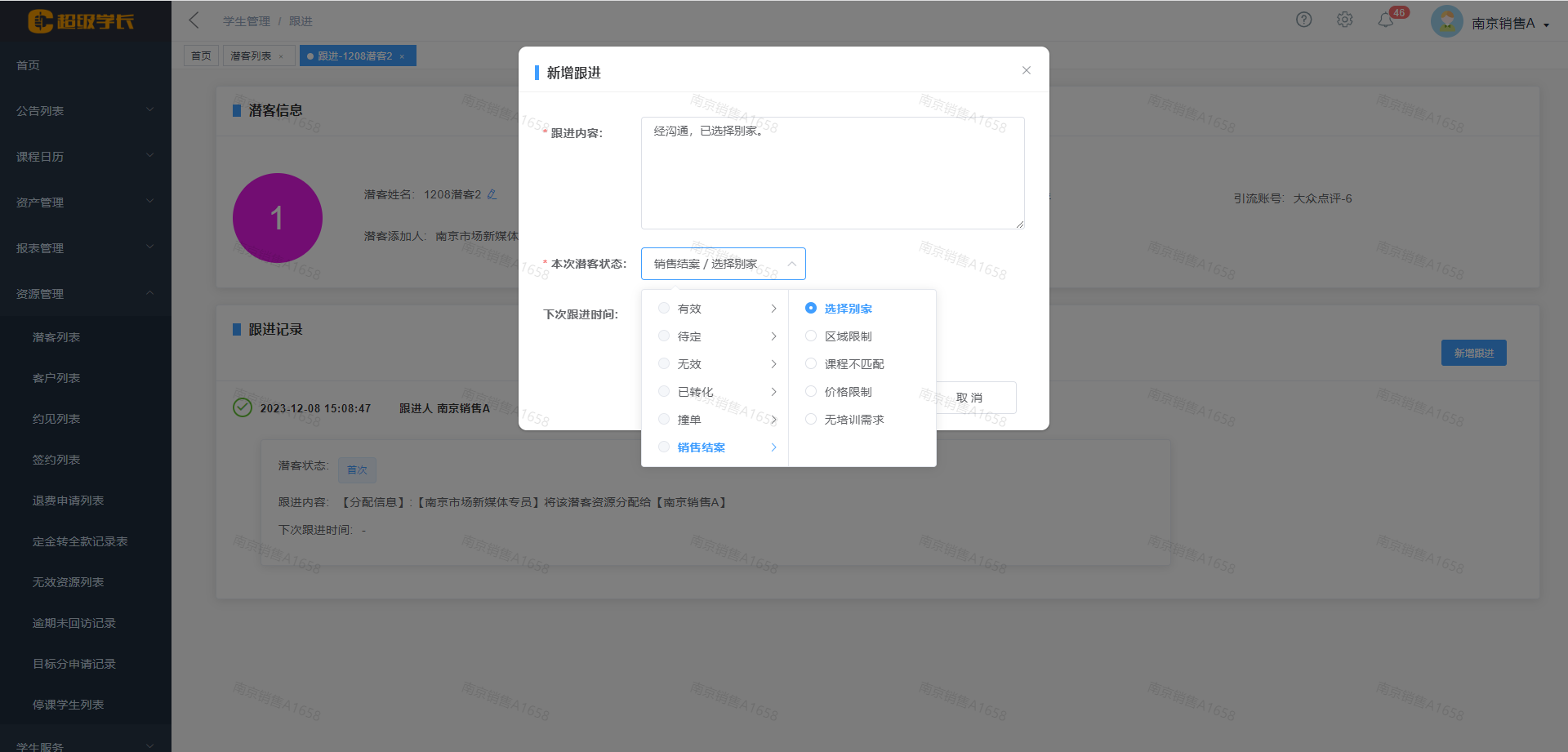This screenshot has width=1568, height=752.
Task: Open 客户列表 in the sidebar
Action: (x=56, y=378)
